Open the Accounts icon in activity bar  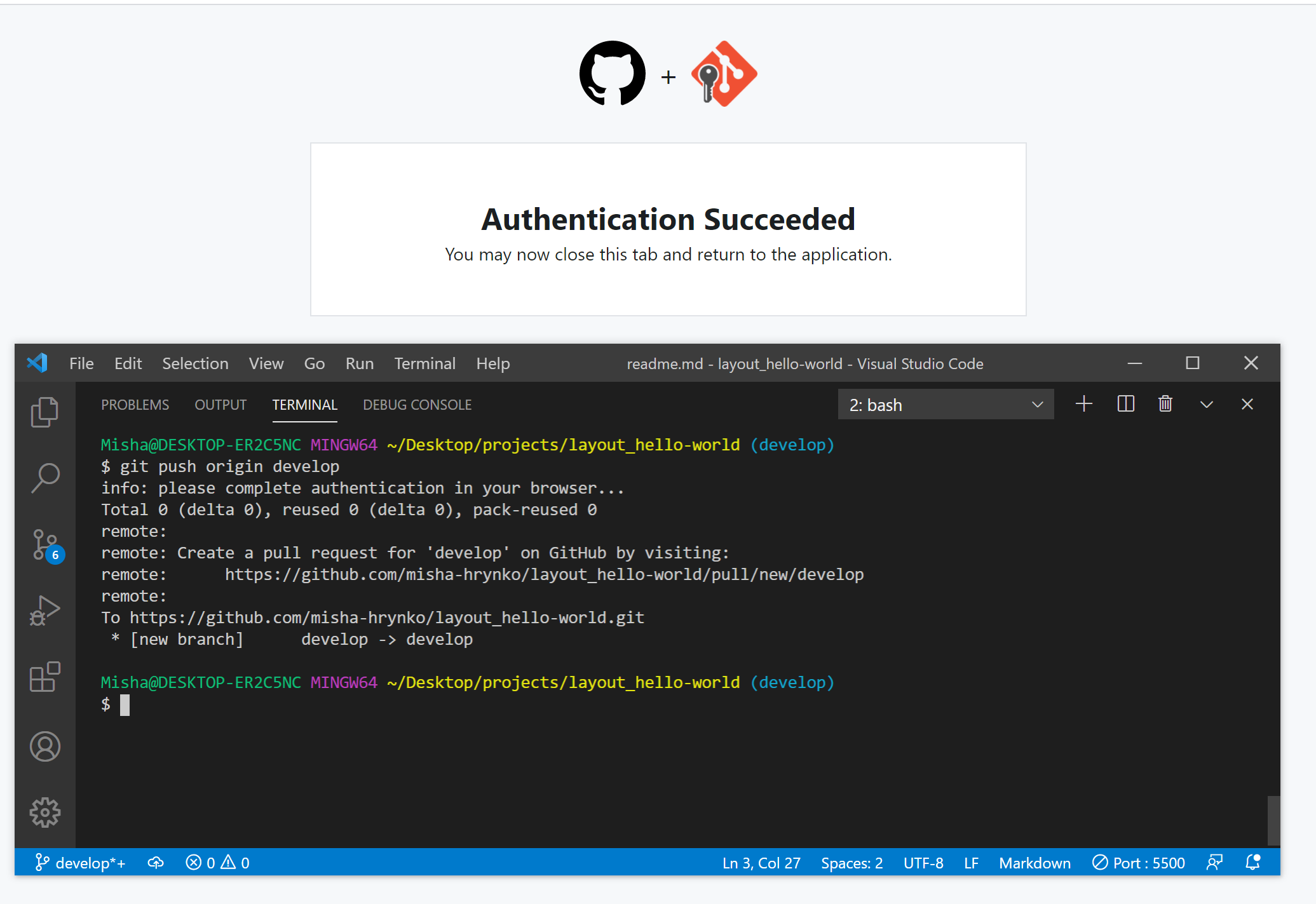(44, 746)
